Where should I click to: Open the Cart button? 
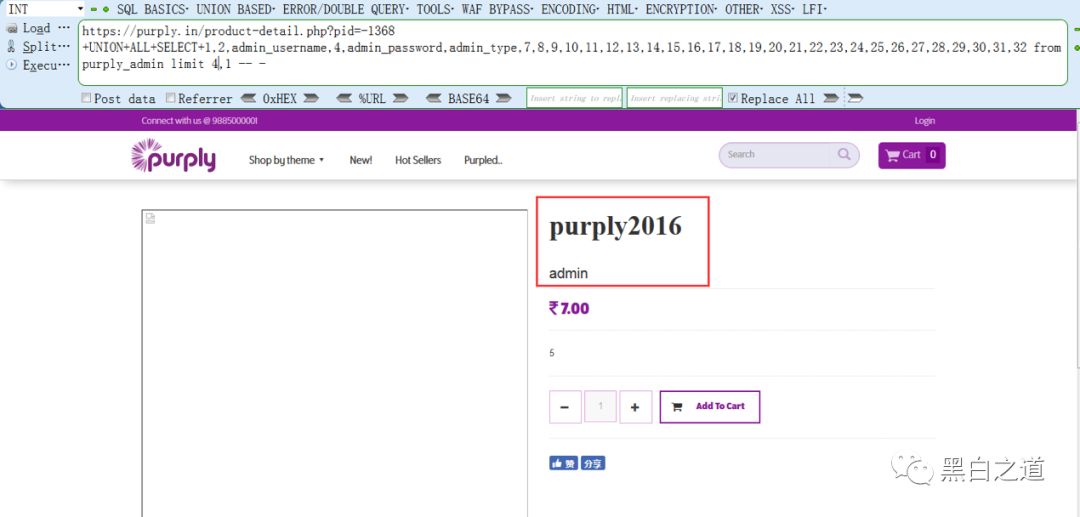pos(911,155)
